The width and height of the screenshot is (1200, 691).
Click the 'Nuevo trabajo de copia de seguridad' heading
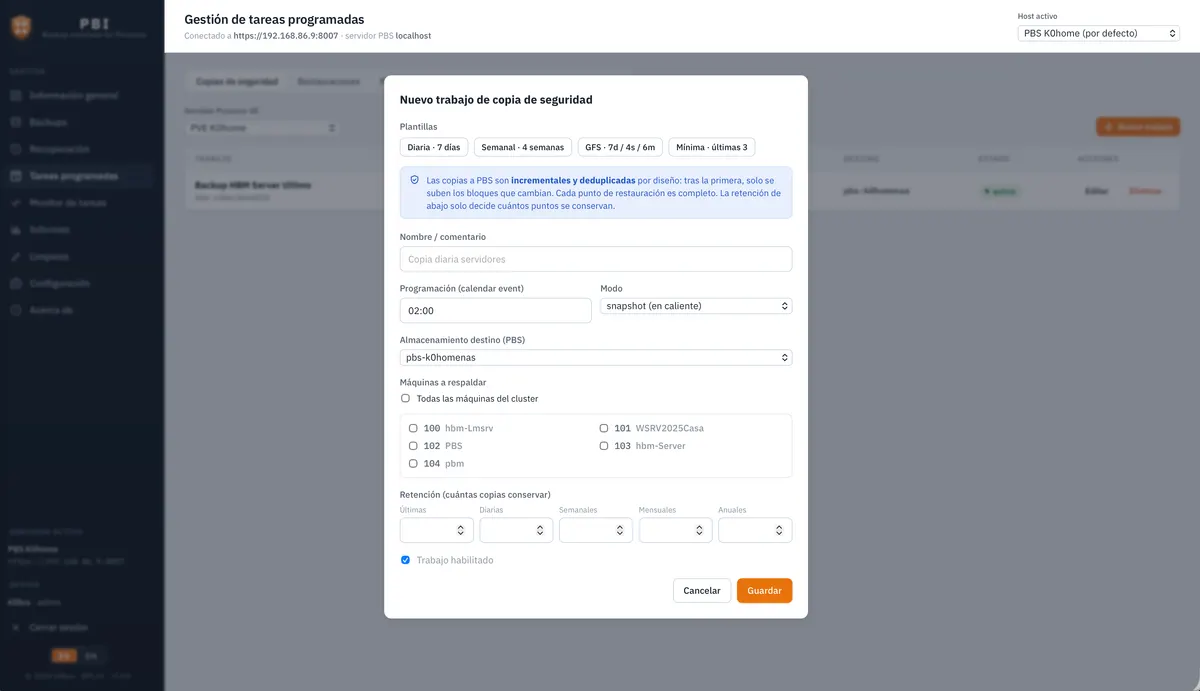tap(496, 100)
